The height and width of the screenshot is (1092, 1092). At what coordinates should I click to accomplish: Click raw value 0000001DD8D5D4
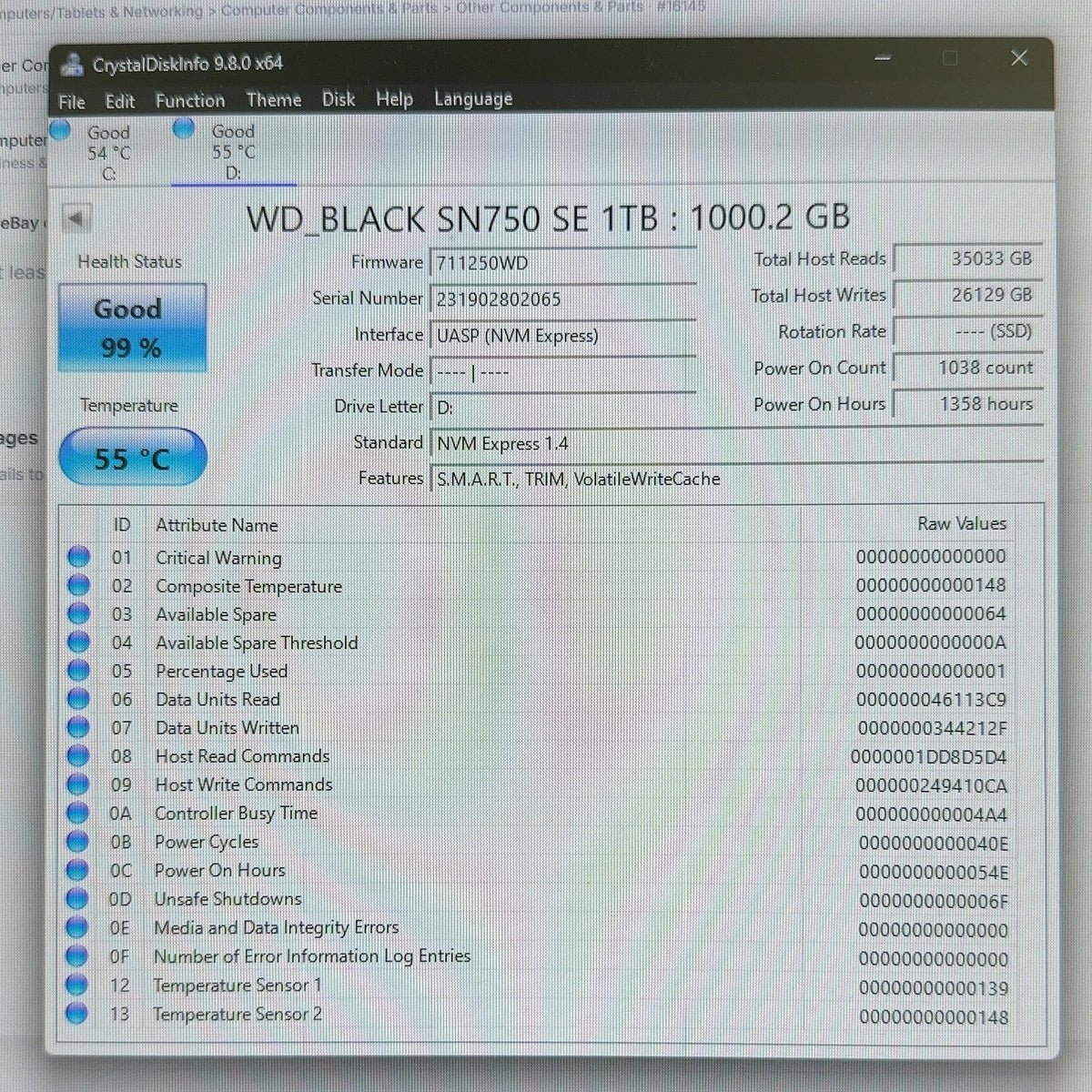pos(928,757)
